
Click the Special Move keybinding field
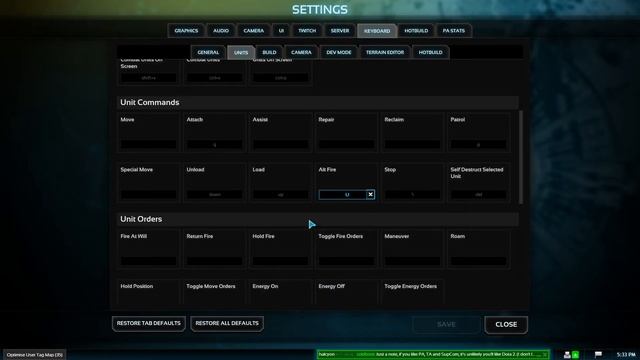pyautogui.click(x=149, y=195)
